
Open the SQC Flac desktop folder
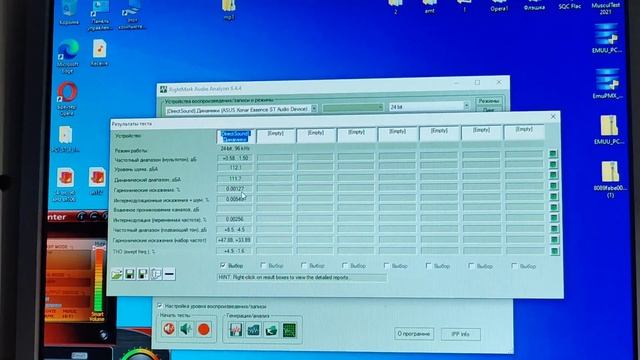(570, 5)
